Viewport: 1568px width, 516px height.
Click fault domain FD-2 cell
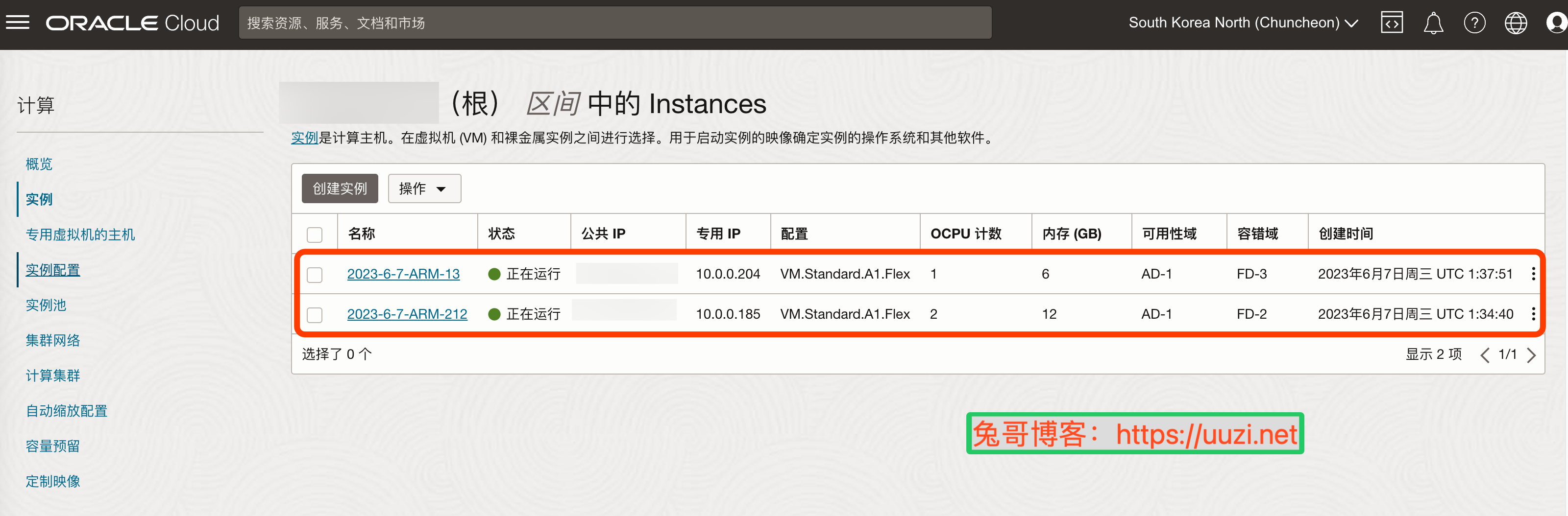[1251, 314]
